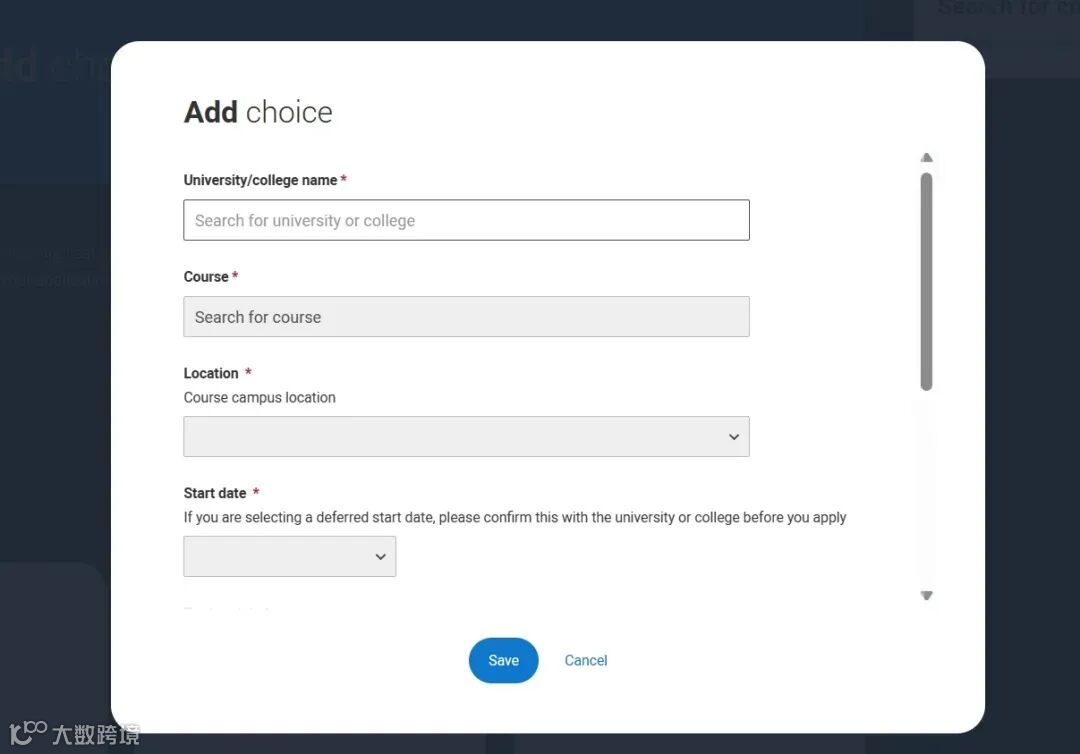Viewport: 1080px width, 754px height.
Task: Click the Course campus location hint text
Action: pos(260,397)
